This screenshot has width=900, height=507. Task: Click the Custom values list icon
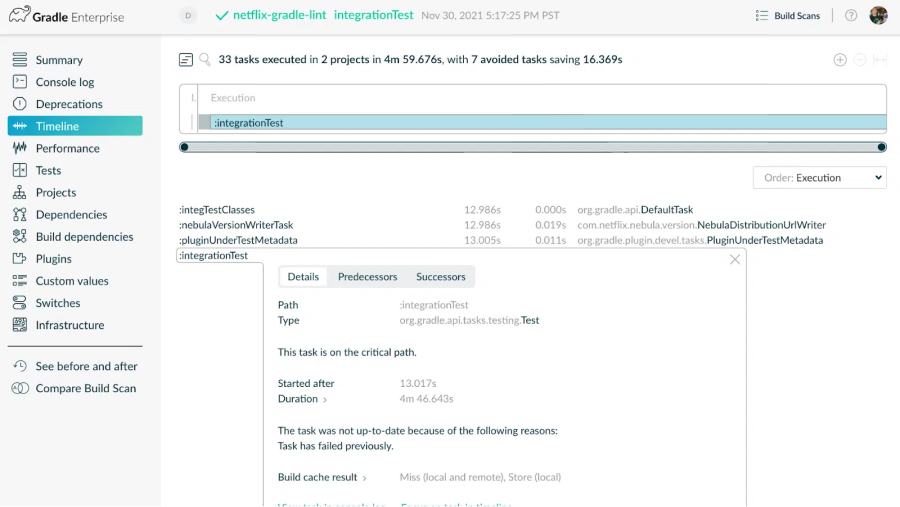point(20,281)
